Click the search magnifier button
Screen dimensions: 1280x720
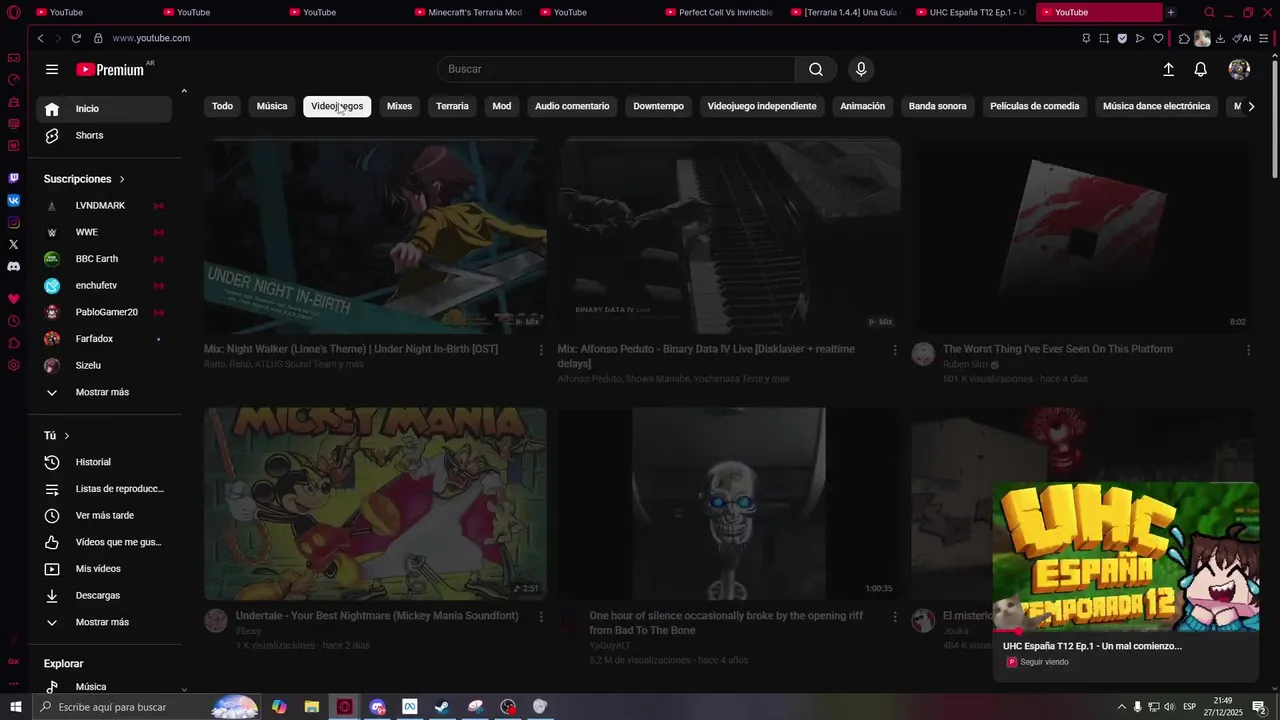pos(816,69)
